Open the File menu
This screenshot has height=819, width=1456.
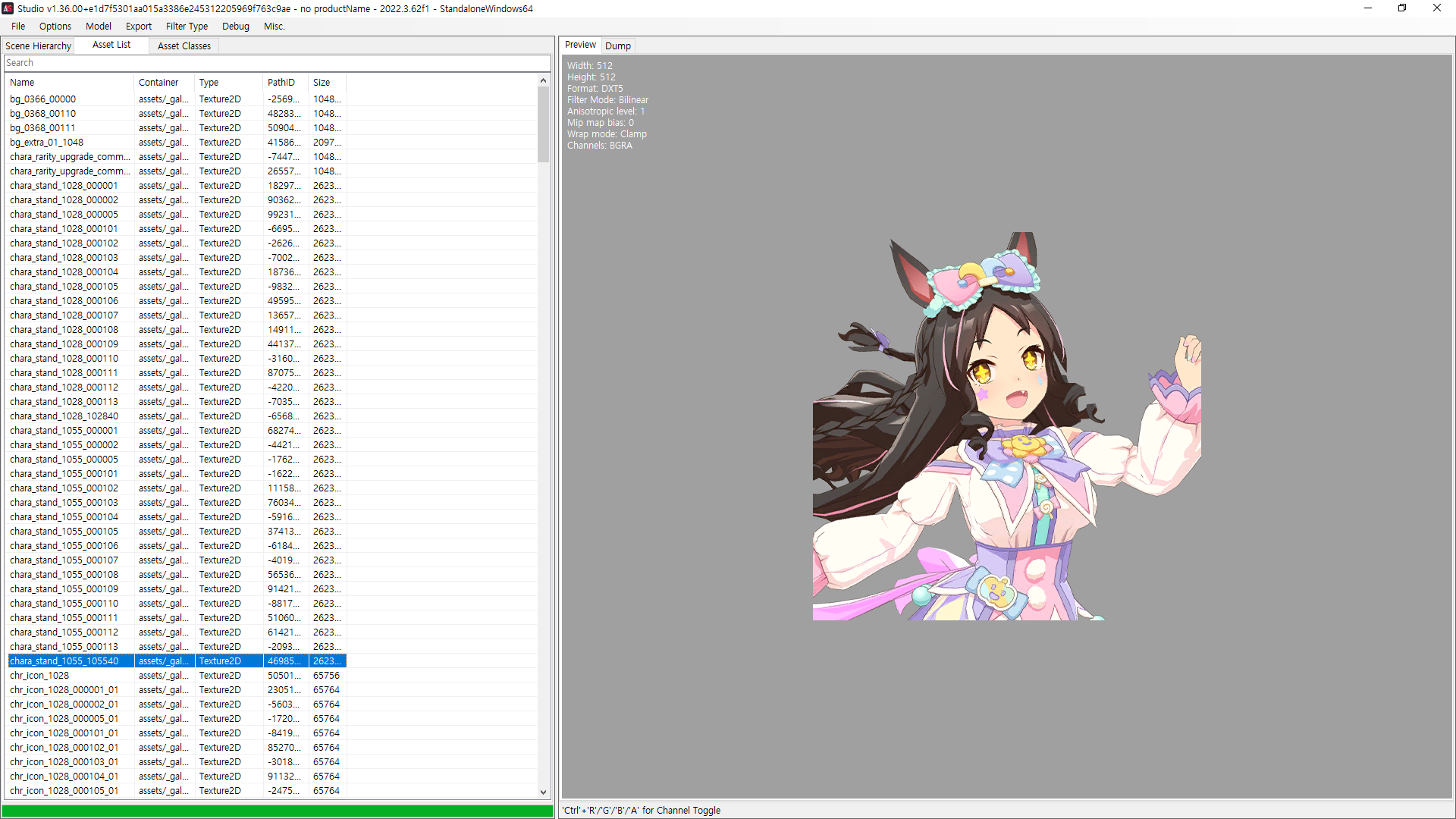(18, 26)
